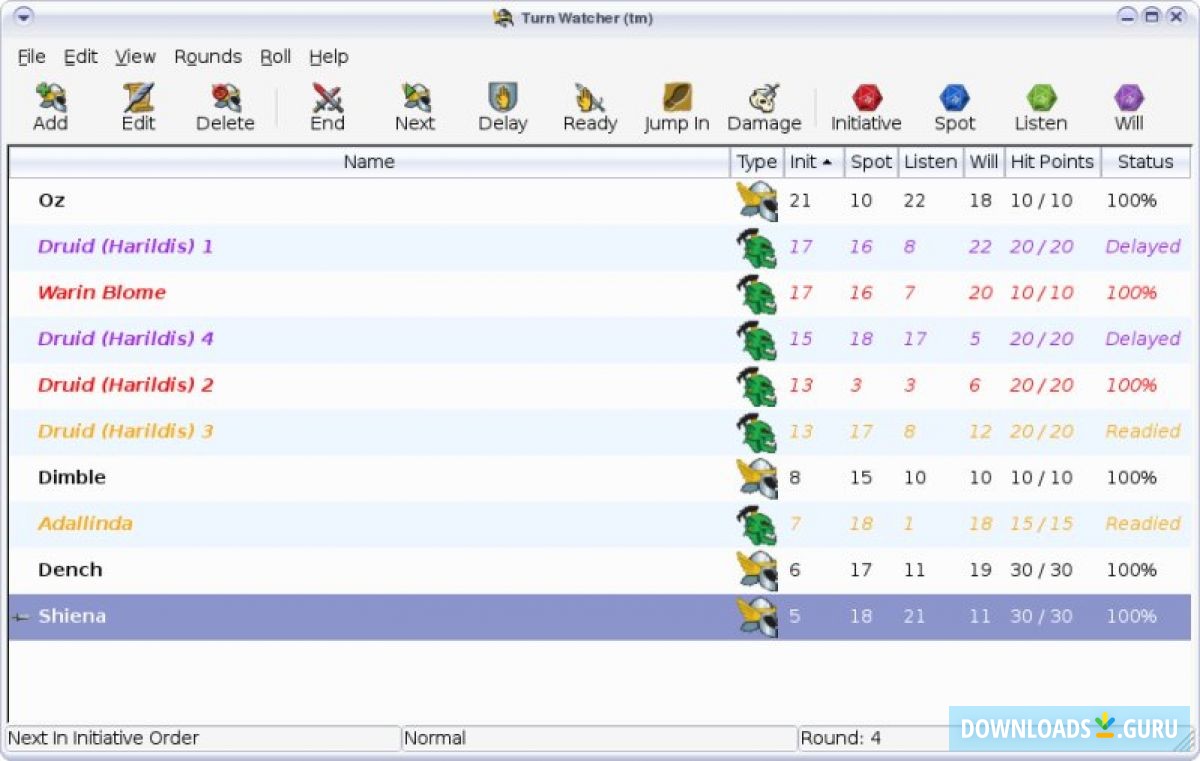Sort by the Type column header
The image size is (1200, 761).
pos(757,162)
